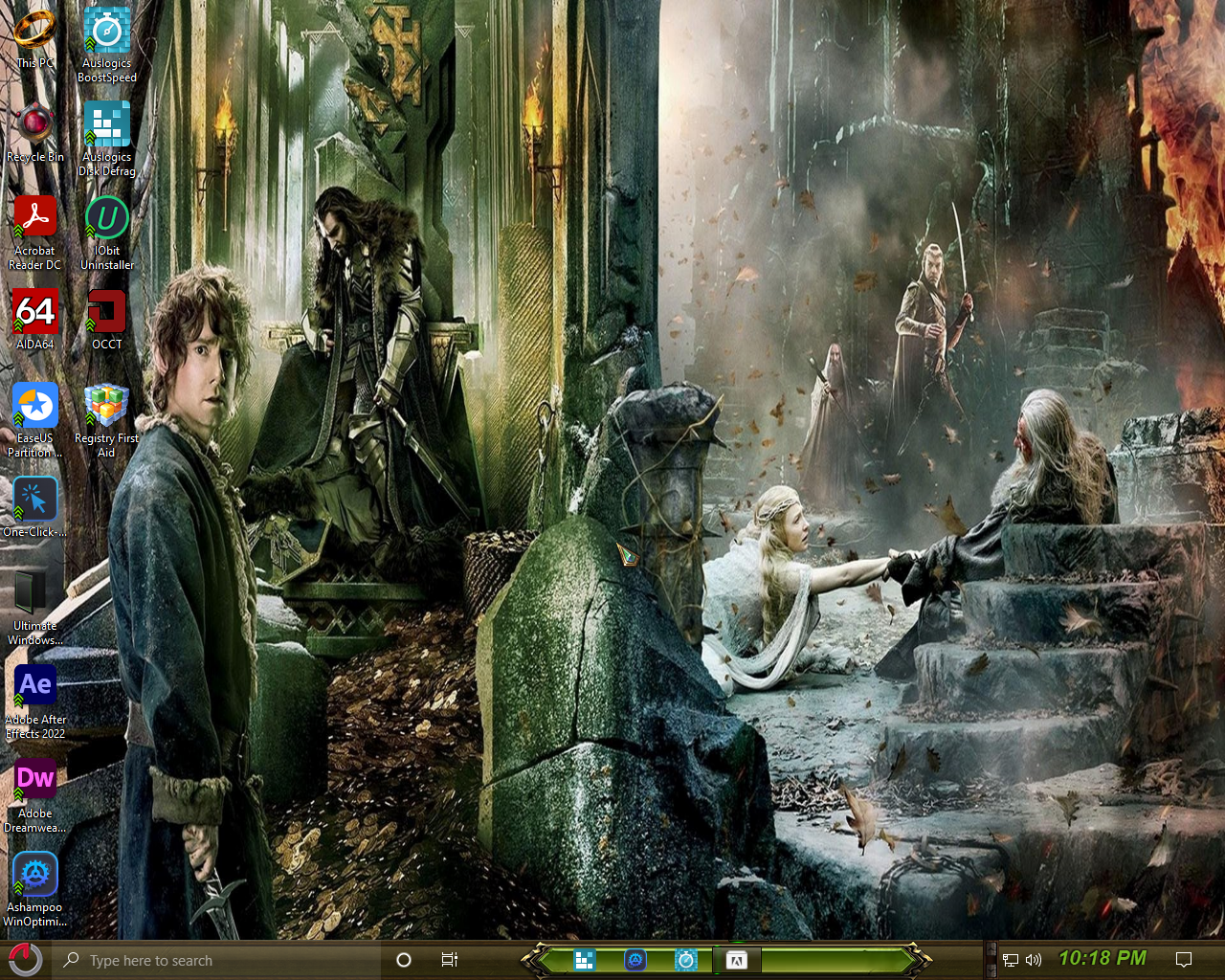
Task: Switch to Auslogics Disk Defrag in taskbar
Action: (585, 960)
